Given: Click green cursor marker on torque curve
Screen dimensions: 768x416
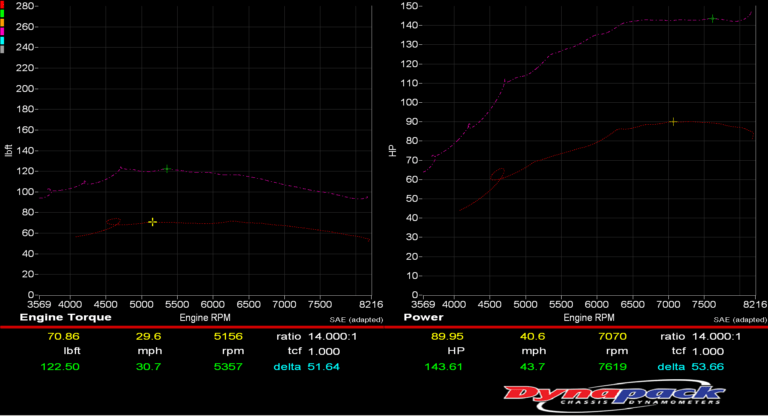Looking at the screenshot, I should pyautogui.click(x=167, y=169).
